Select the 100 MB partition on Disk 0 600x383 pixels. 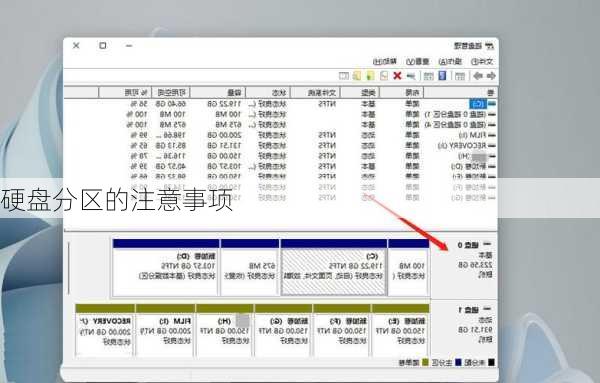point(409,267)
